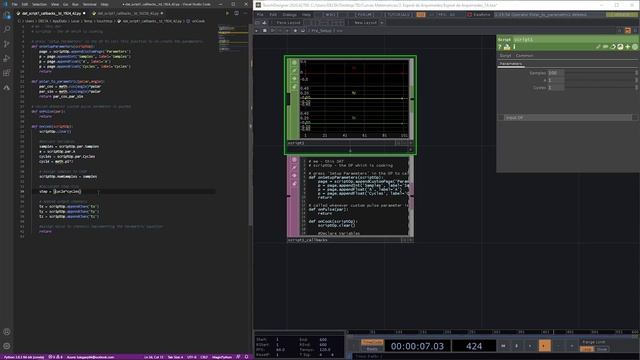This screenshot has width=640, height=360.
Task: Click the Wiki button in TouchDesigner
Action: click(x=330, y=15)
